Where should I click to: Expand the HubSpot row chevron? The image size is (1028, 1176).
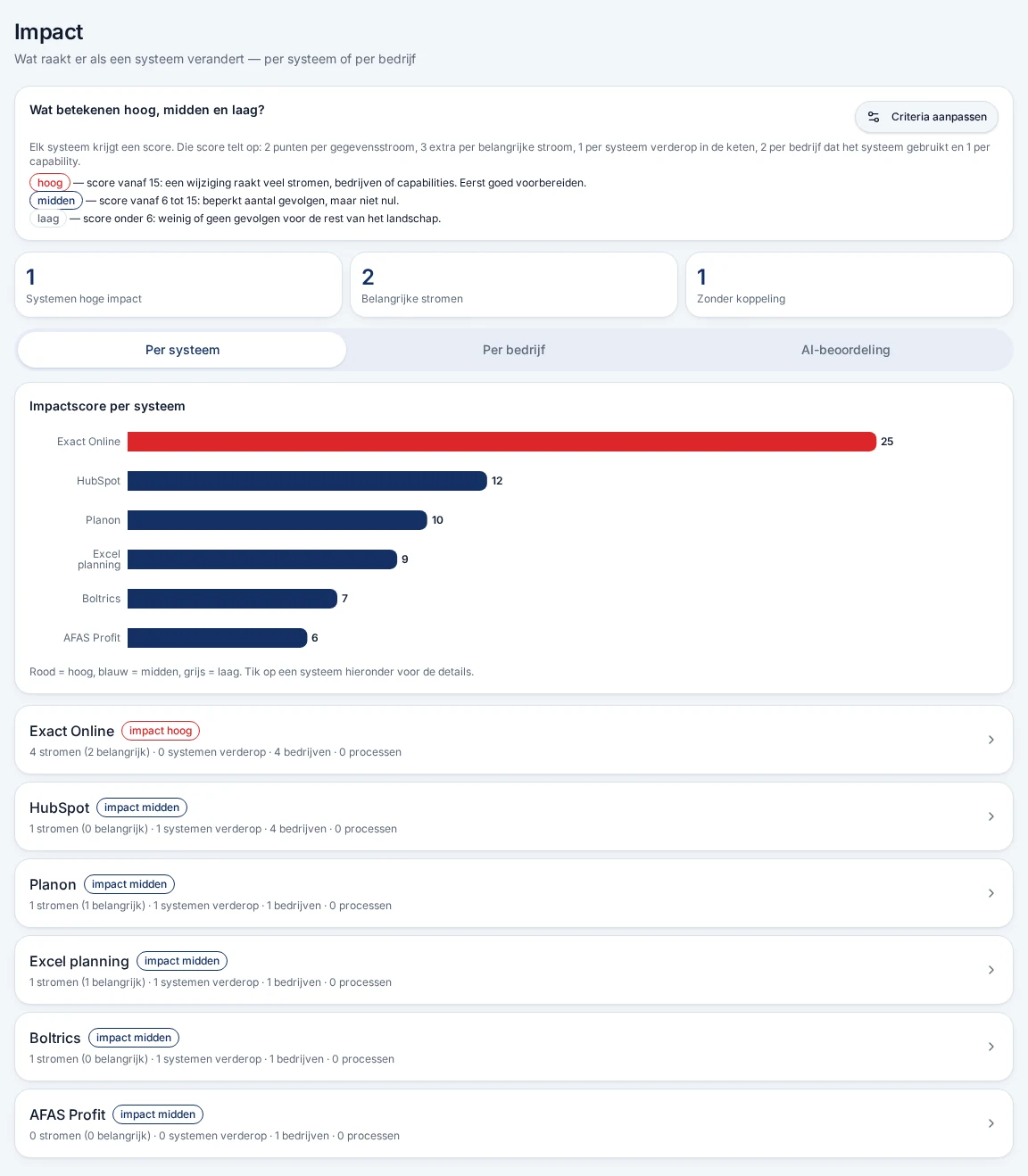(x=991, y=816)
